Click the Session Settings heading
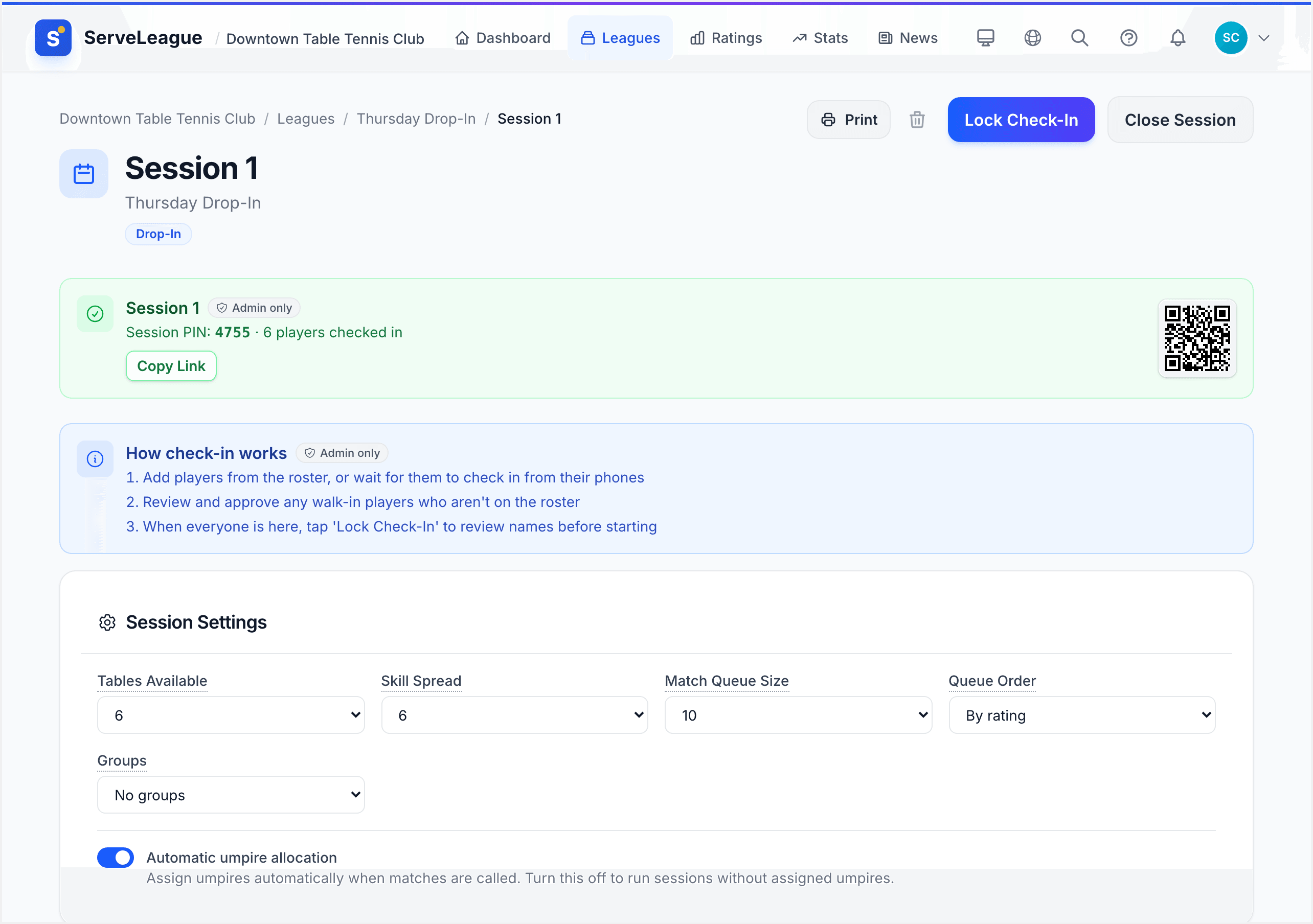This screenshot has height=924, width=1313. (196, 622)
